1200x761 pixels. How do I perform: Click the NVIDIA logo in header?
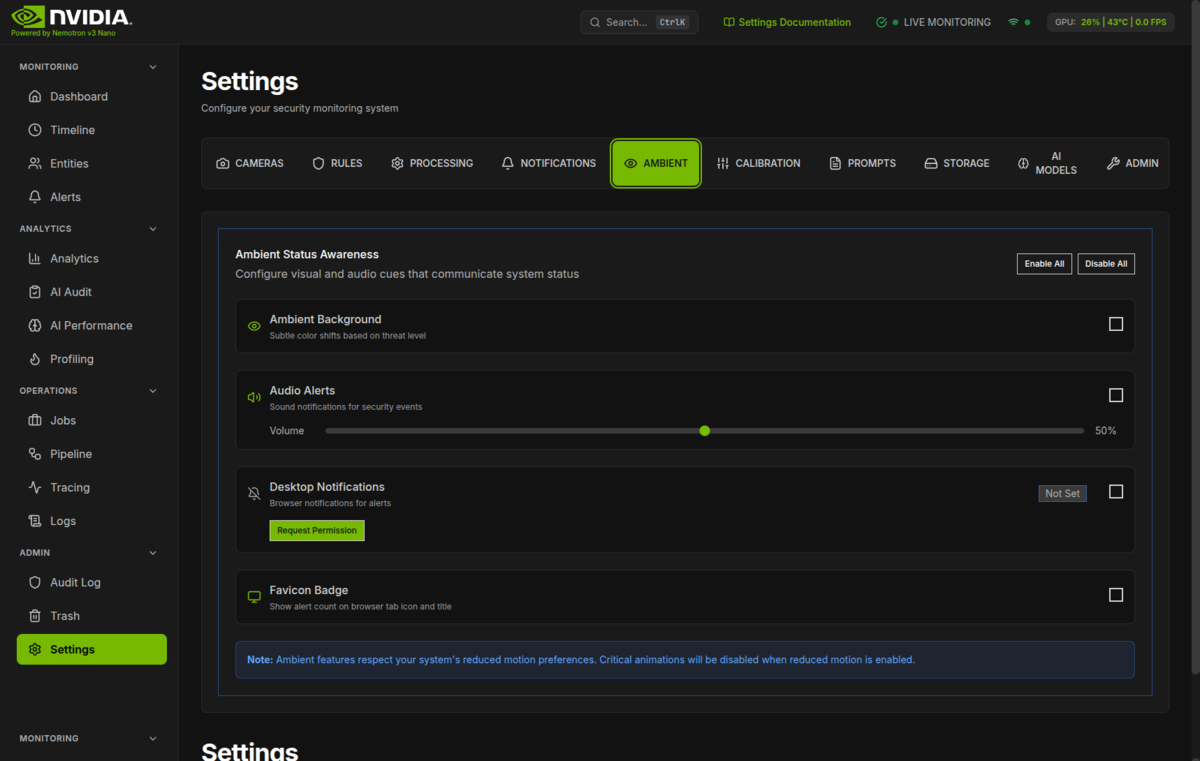coord(70,17)
